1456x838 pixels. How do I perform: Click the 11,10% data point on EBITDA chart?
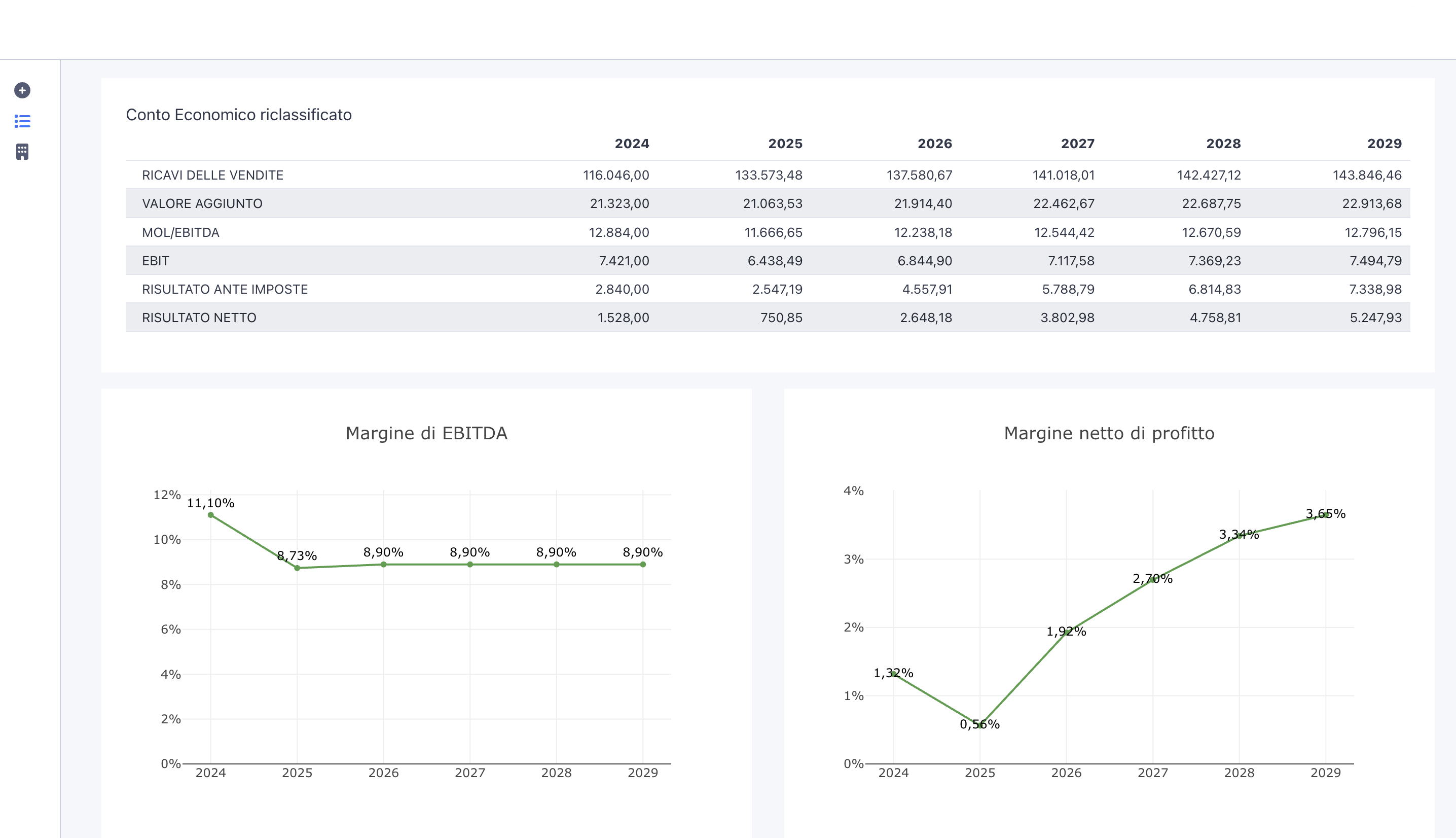coord(210,515)
